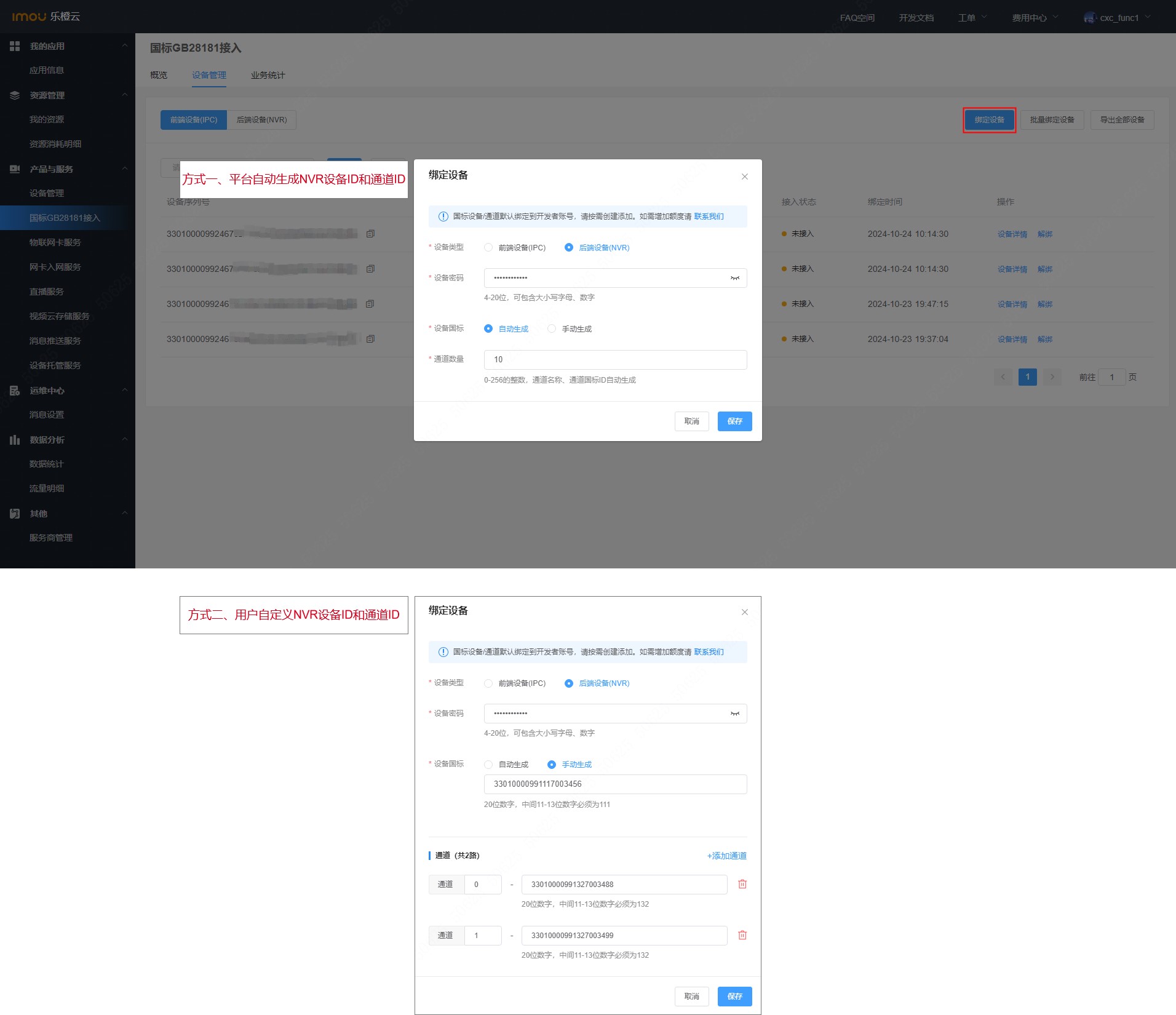The width and height of the screenshot is (1176, 1015).
Task: Close the upper 绑定设备 dialog
Action: click(745, 177)
